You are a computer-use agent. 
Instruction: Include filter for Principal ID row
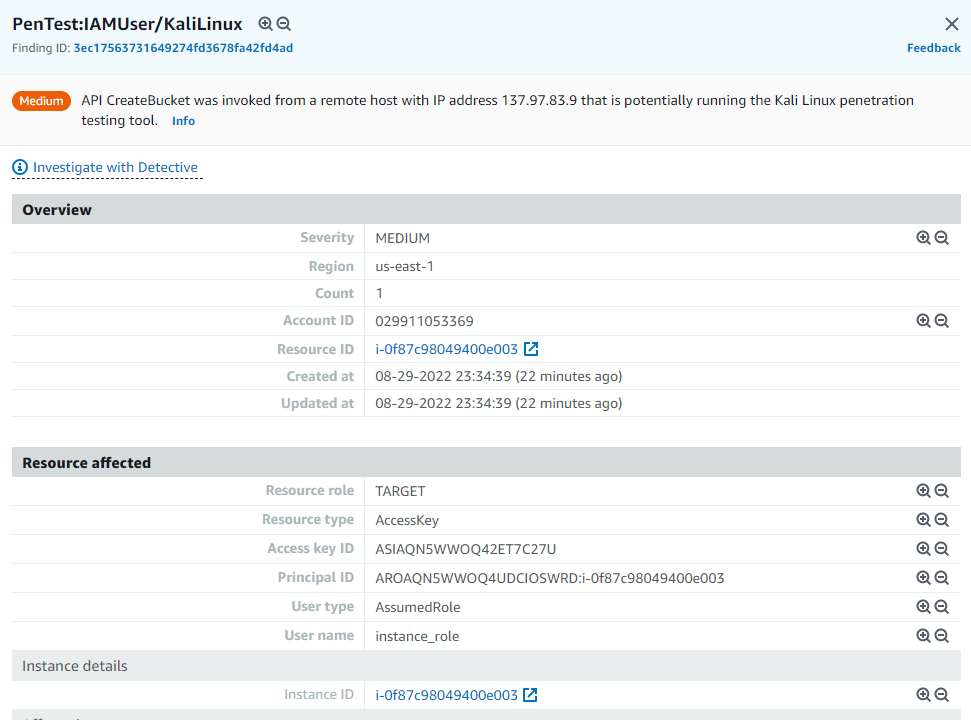pos(923,578)
